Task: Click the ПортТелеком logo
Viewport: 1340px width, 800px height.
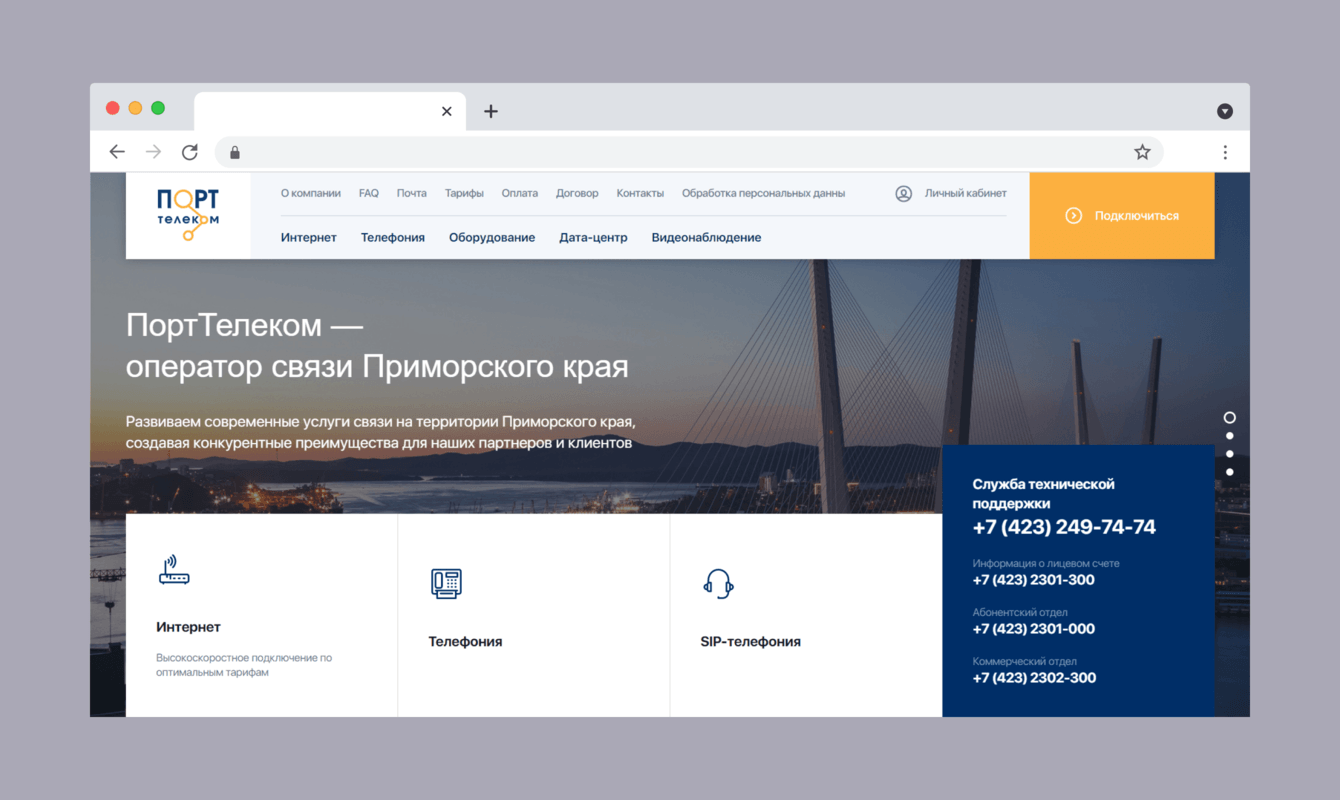Action: click(187, 213)
